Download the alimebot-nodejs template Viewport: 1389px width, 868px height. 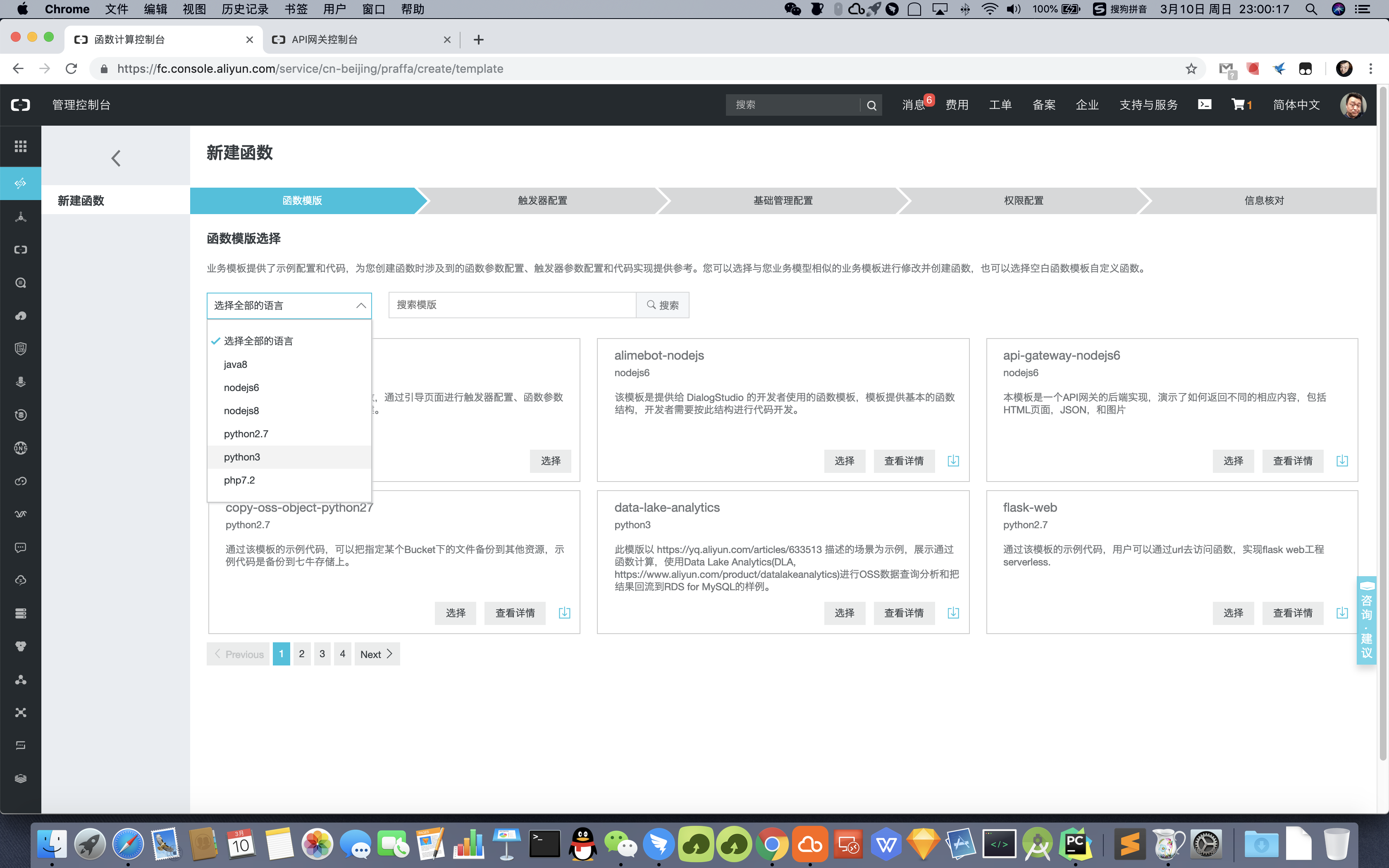[953, 461]
